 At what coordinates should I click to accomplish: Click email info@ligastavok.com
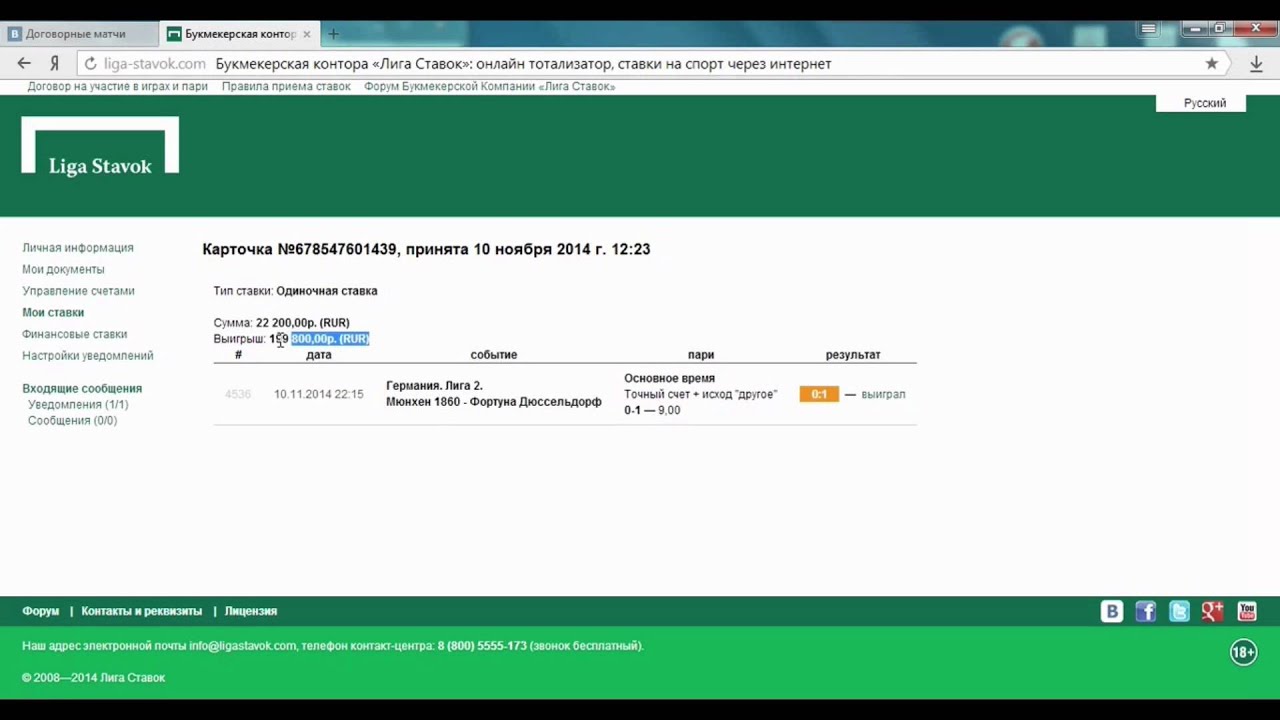coord(243,646)
